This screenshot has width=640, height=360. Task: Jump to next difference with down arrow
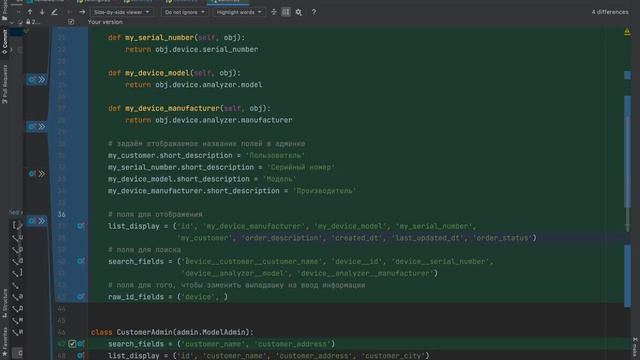pos(42,12)
